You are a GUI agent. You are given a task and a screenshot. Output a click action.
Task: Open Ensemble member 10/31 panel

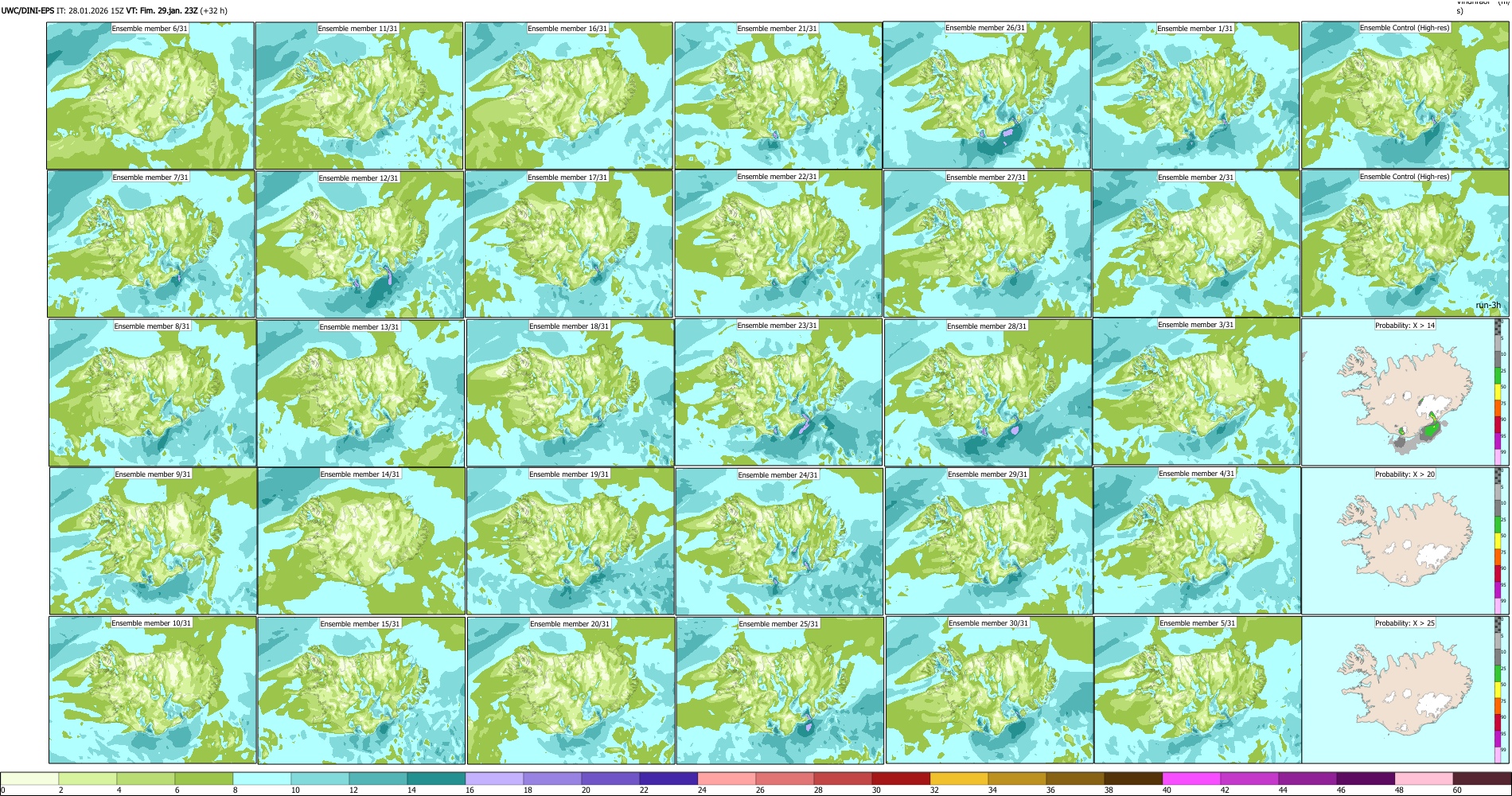152,690
